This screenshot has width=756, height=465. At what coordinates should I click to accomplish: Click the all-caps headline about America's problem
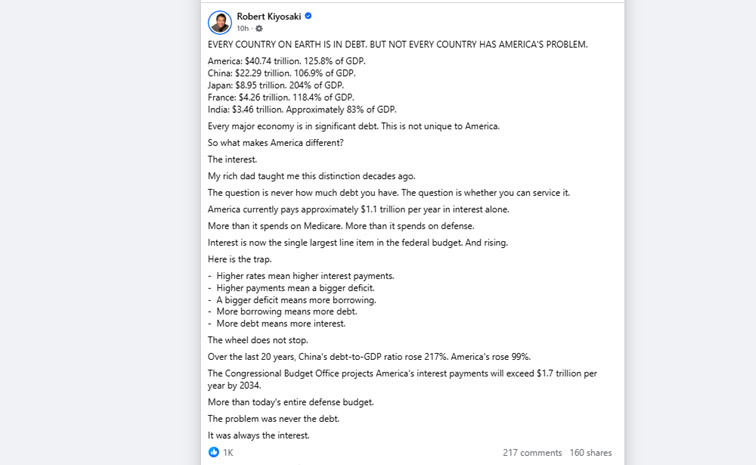point(398,44)
